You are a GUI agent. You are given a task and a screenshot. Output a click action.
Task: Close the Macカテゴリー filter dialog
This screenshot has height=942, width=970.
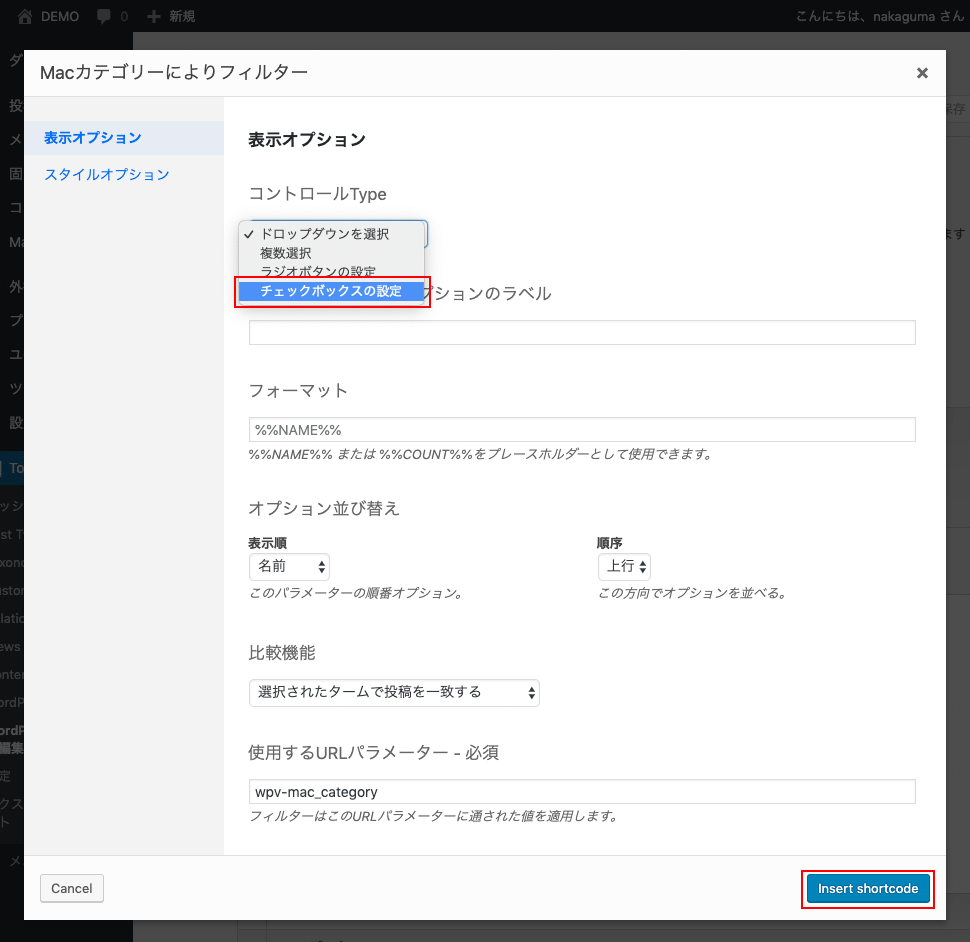(922, 73)
